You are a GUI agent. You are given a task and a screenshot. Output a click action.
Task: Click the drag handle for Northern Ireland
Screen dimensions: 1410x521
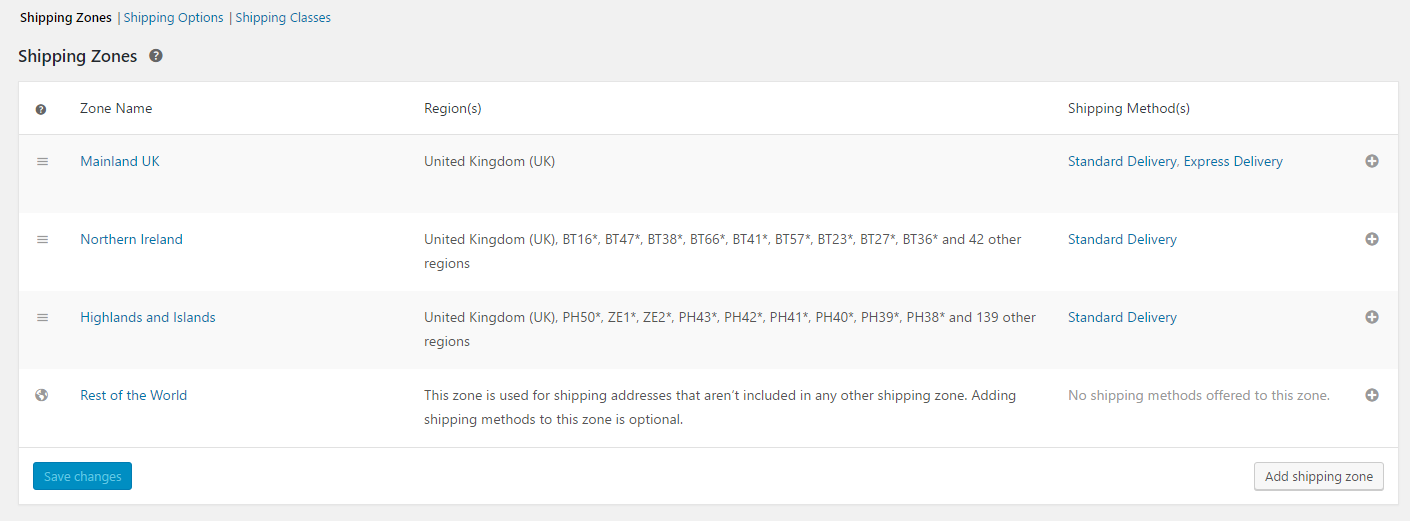[x=42, y=239]
